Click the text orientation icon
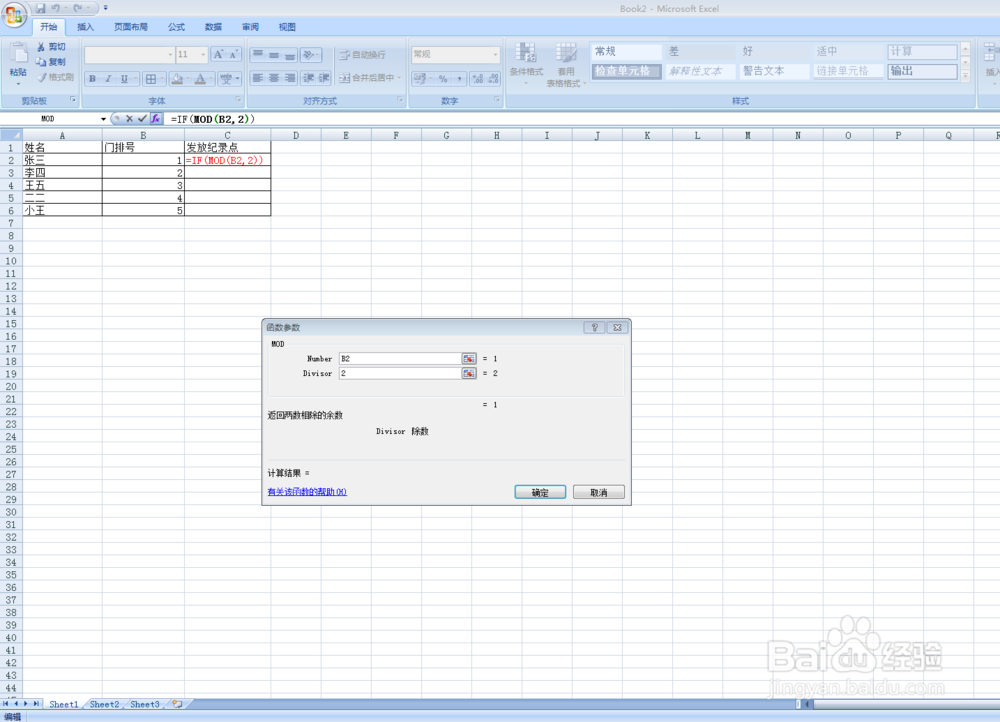This screenshot has width=1000, height=722. [311, 55]
